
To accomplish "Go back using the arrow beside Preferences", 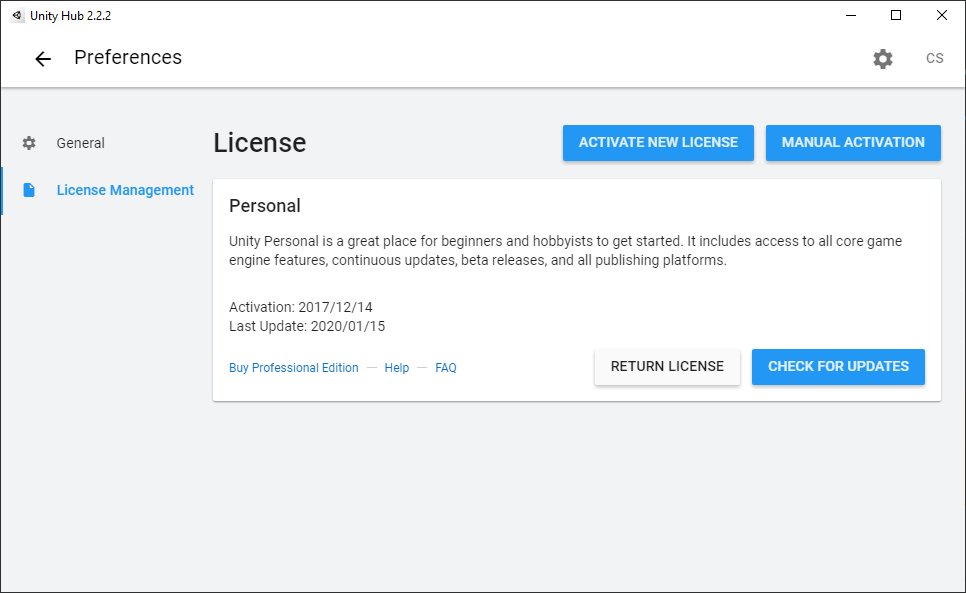I will 43,58.
